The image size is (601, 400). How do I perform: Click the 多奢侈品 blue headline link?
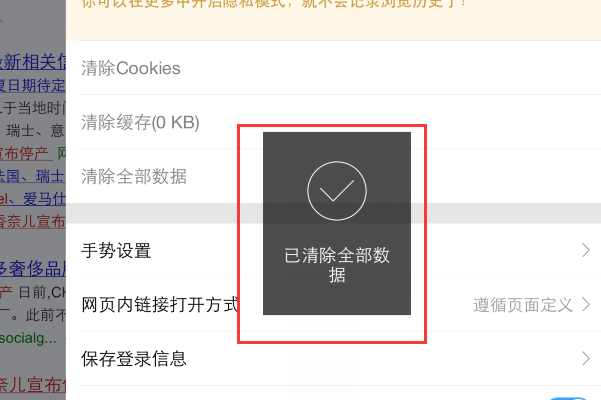pos(33,268)
